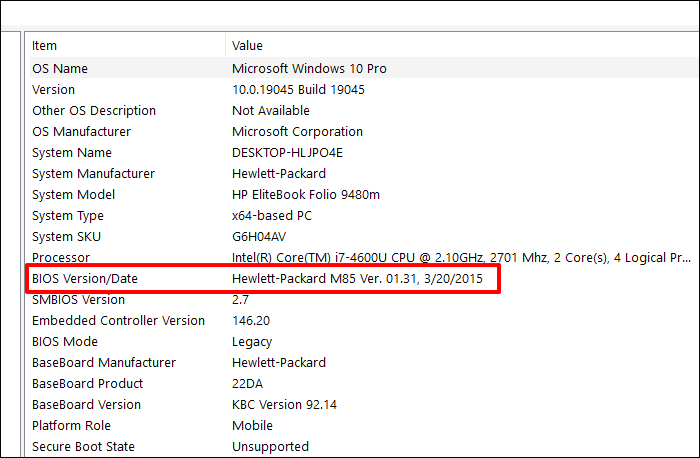The image size is (700, 458).
Task: Select the BaseBoard Product row
Action: pos(88,384)
